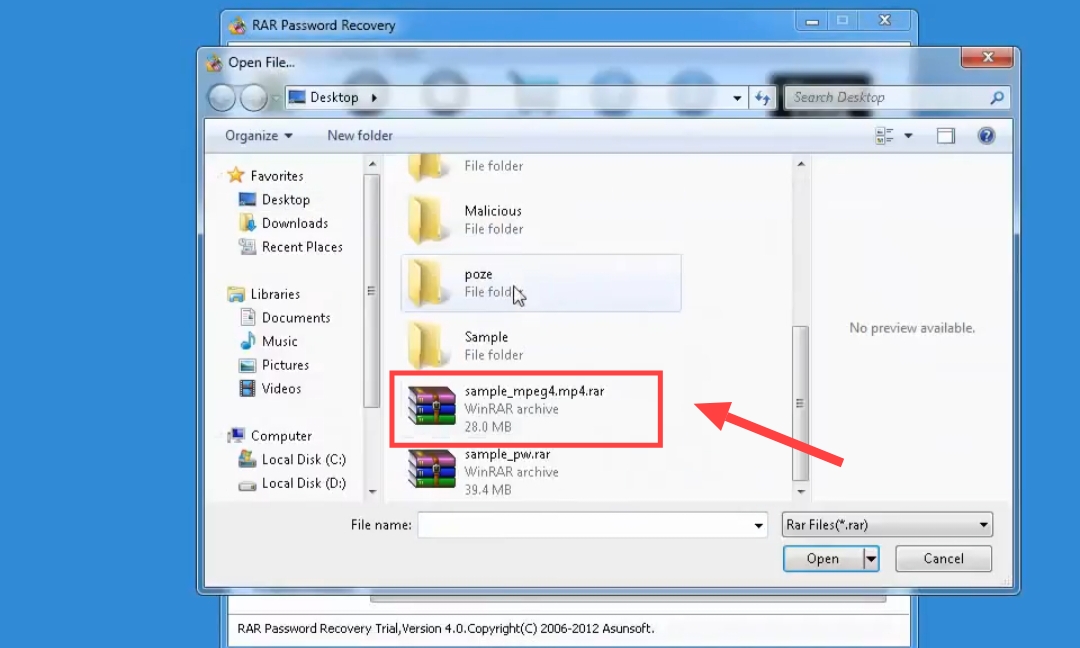
Task: Open the view options dropdown arrow
Action: tap(908, 136)
